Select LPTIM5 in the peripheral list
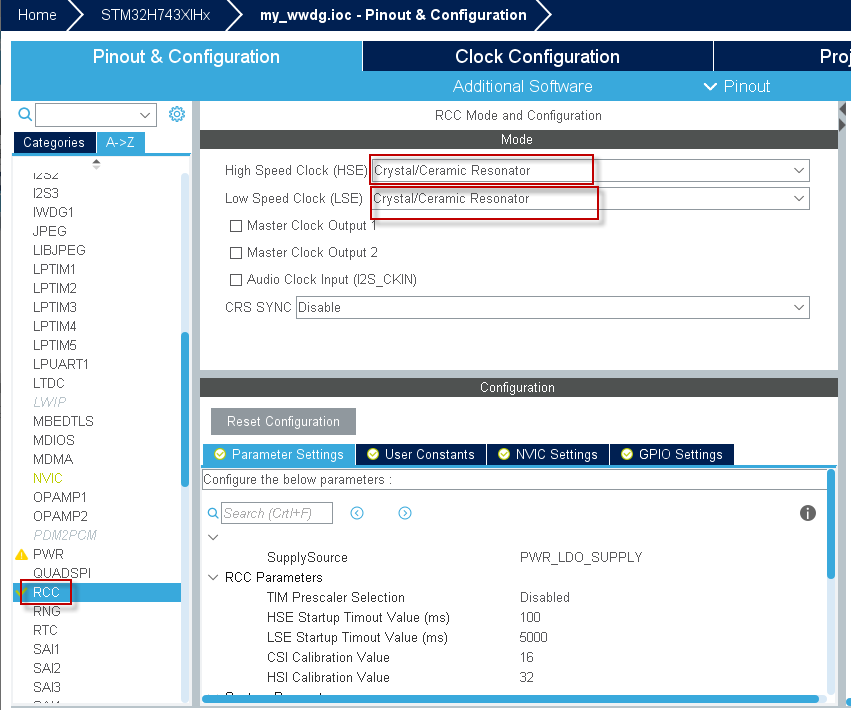The width and height of the screenshot is (851, 710). 55,345
